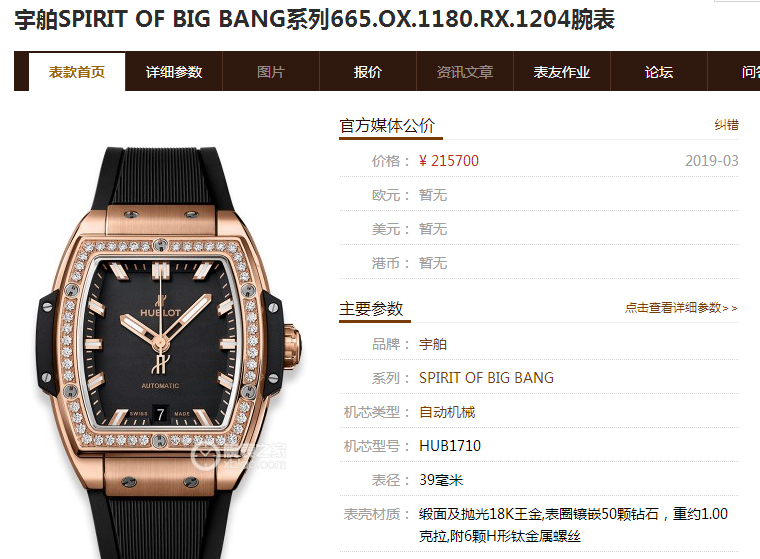Click the 主要参数 section heading
The image size is (760, 559).
371,308
